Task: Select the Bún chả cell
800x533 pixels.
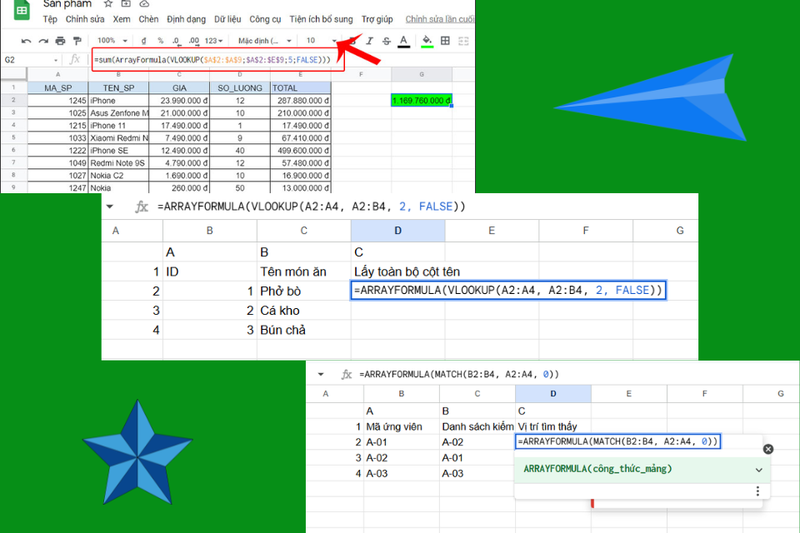Action: 304,330
